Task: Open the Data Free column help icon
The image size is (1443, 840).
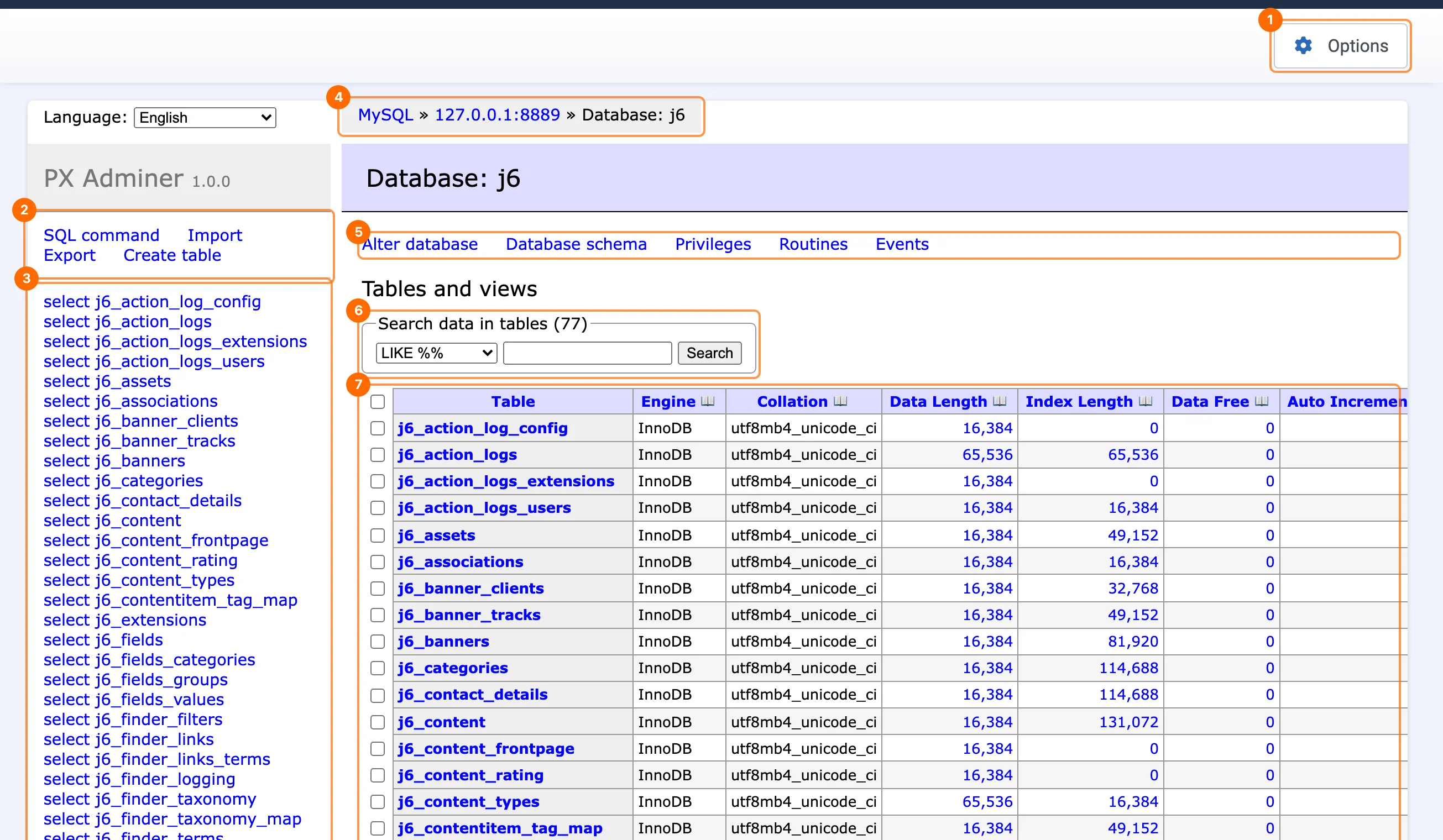Action: (x=1262, y=401)
